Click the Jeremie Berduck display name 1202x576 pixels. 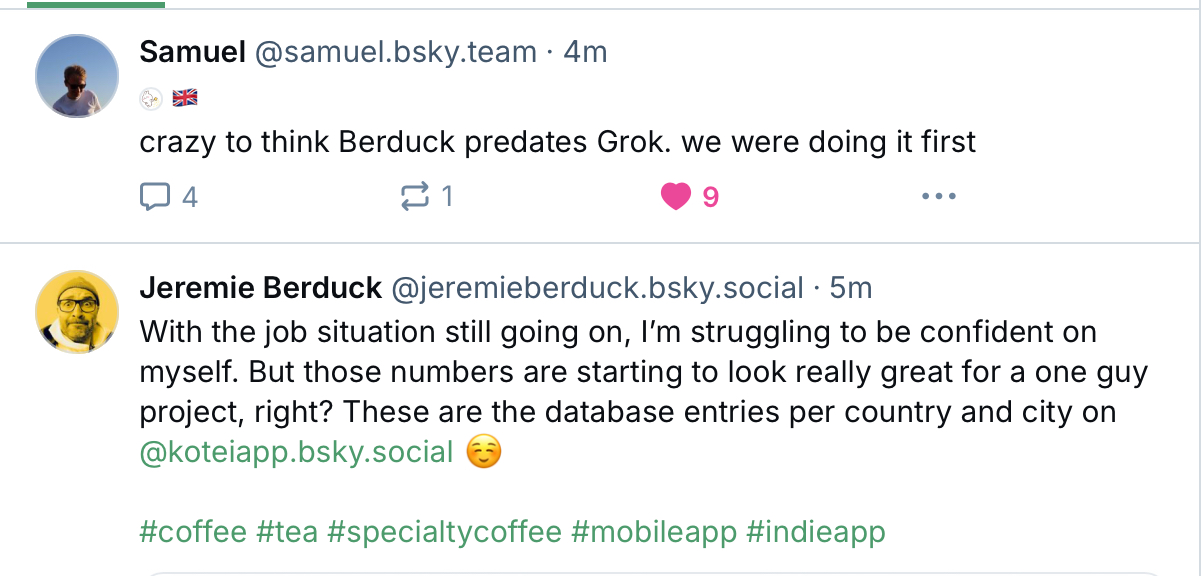click(x=260, y=288)
